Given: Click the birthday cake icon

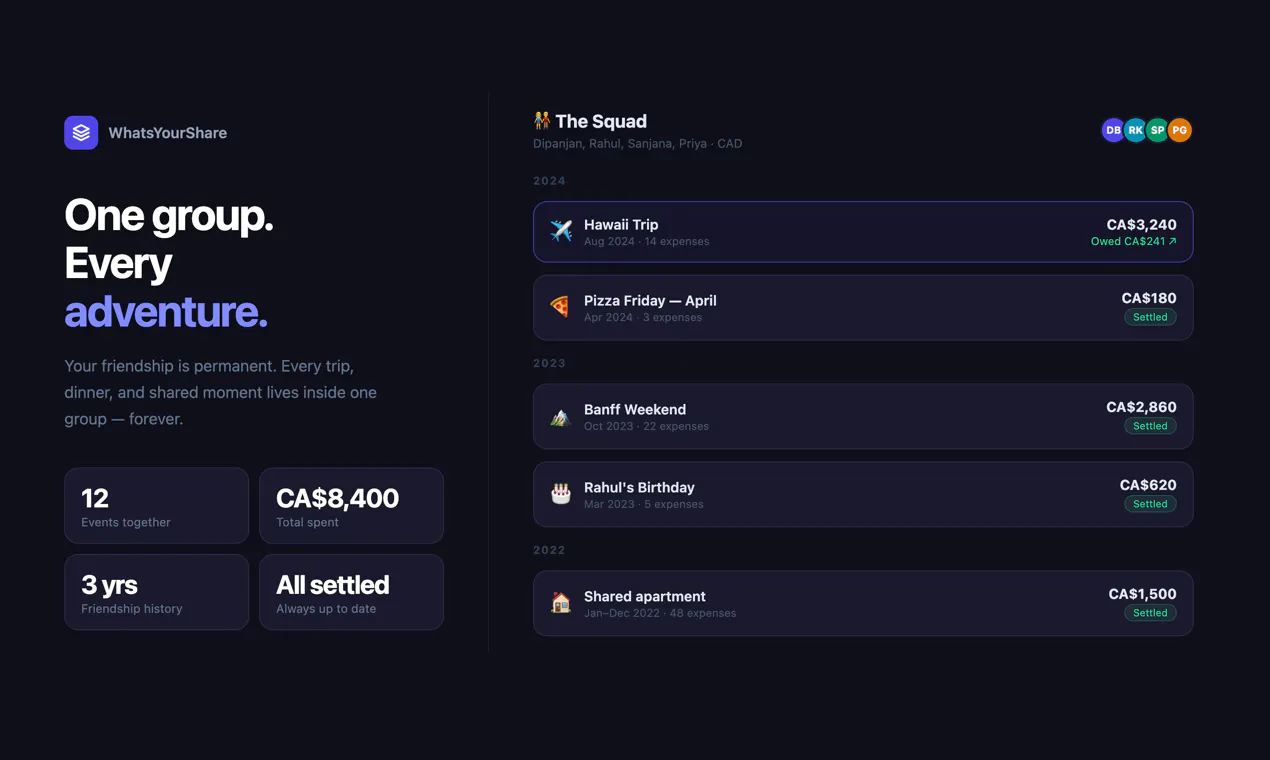Looking at the screenshot, I should (561, 494).
